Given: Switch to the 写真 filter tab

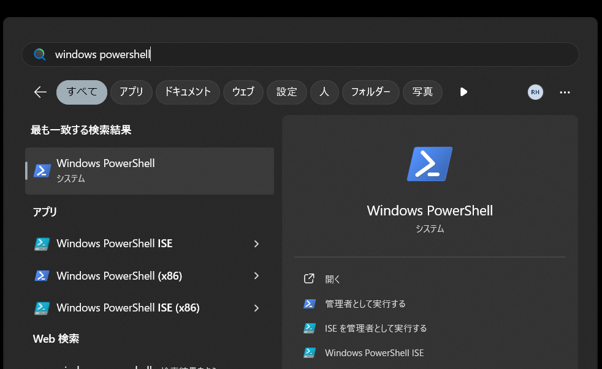Looking at the screenshot, I should [422, 92].
